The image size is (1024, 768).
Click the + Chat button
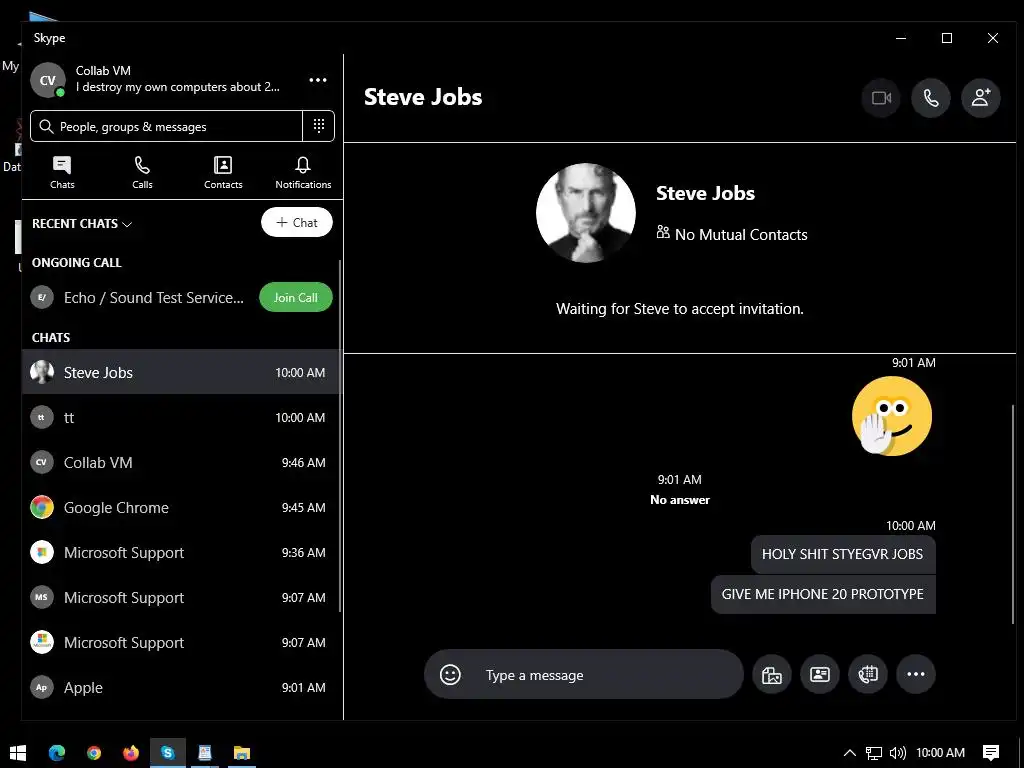click(x=296, y=223)
